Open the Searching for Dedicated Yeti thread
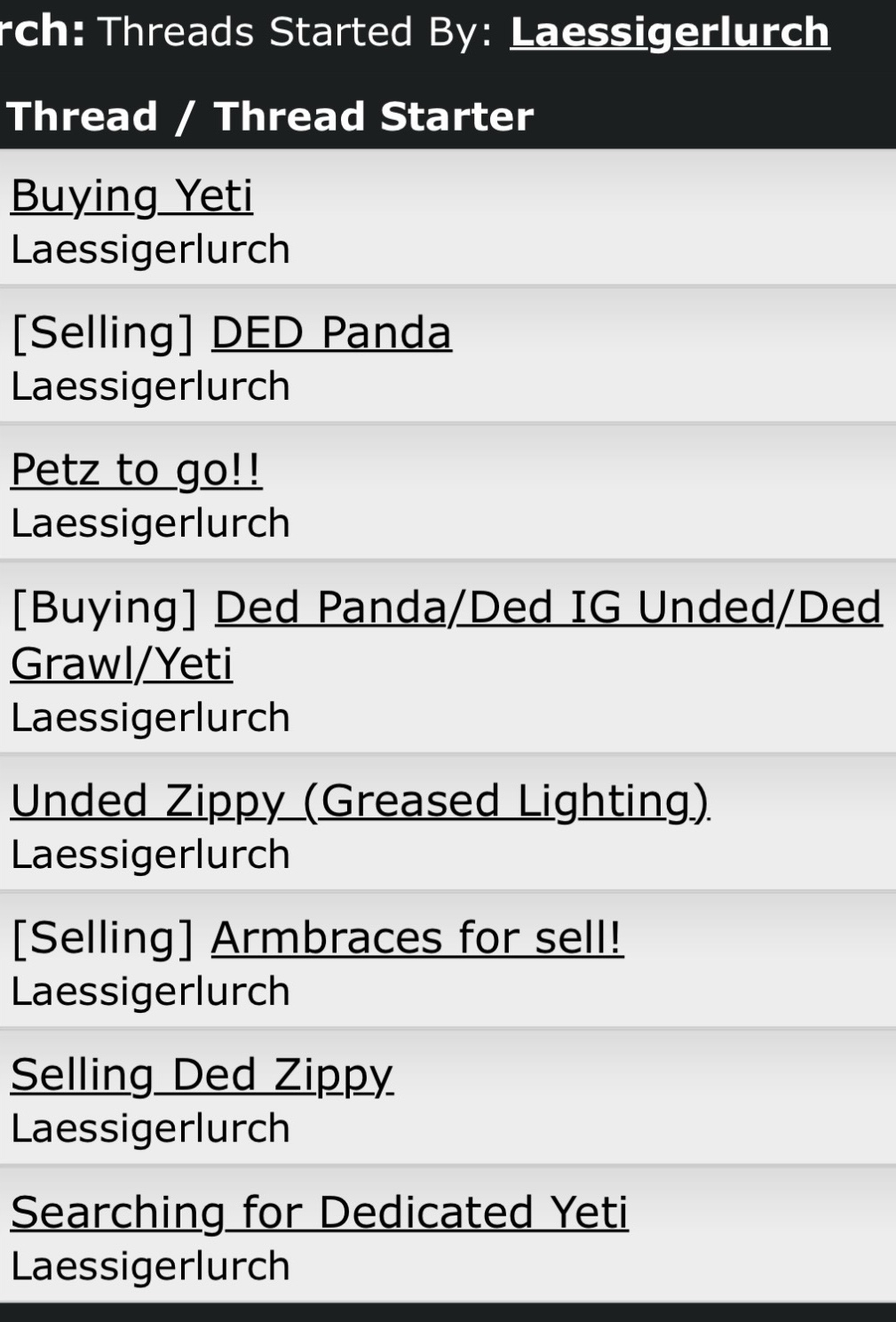The width and height of the screenshot is (896, 1322). point(319,1212)
